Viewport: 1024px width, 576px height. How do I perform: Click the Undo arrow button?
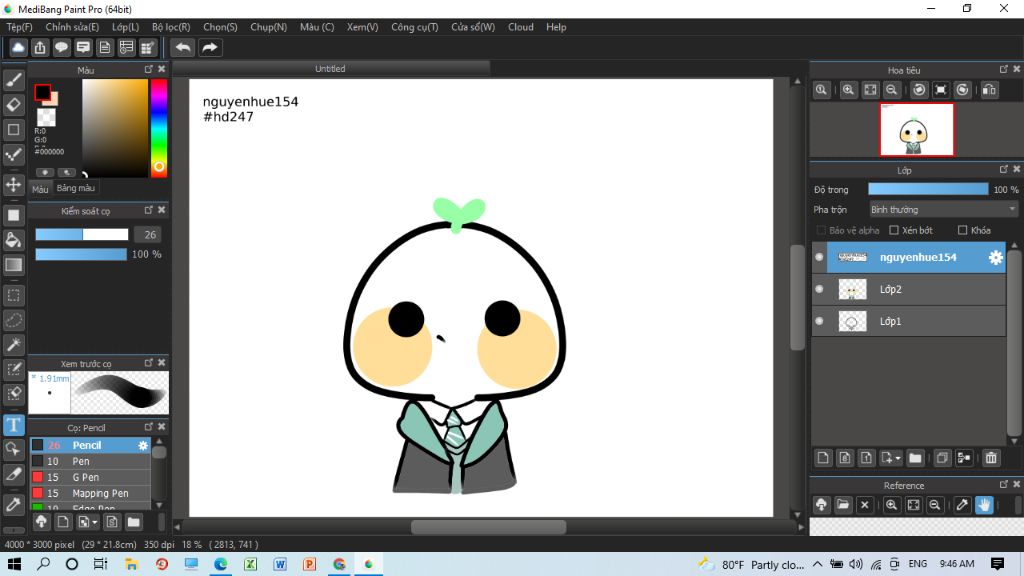pyautogui.click(x=184, y=48)
